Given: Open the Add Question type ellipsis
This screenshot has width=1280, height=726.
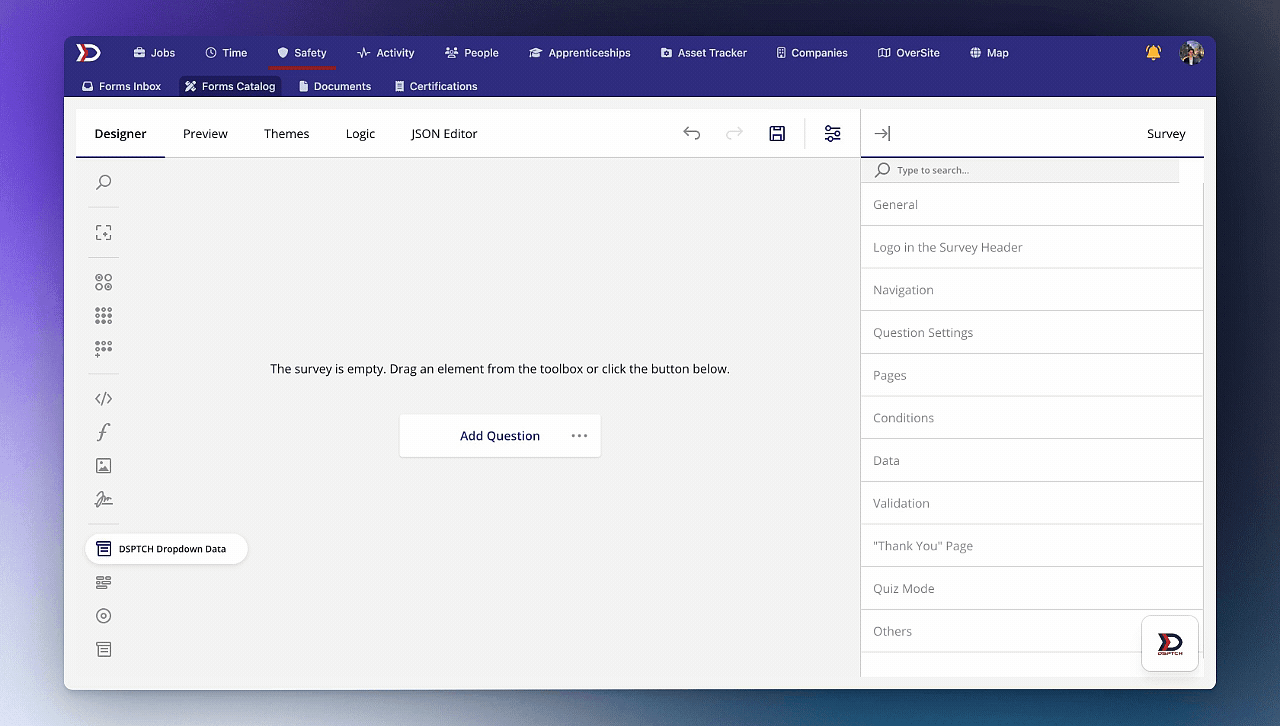Looking at the screenshot, I should (579, 436).
